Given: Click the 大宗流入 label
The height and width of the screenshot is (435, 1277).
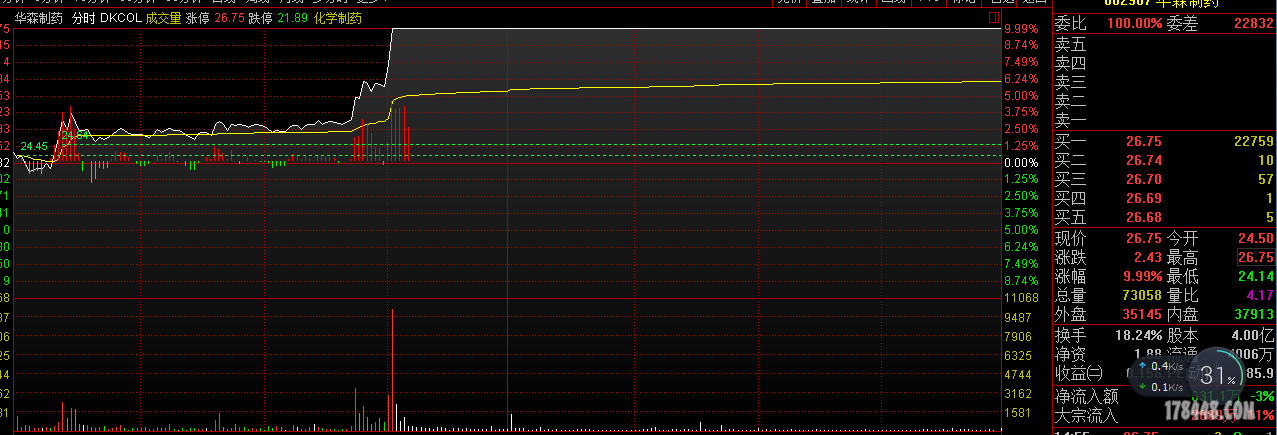Looking at the screenshot, I should click(x=1089, y=414).
